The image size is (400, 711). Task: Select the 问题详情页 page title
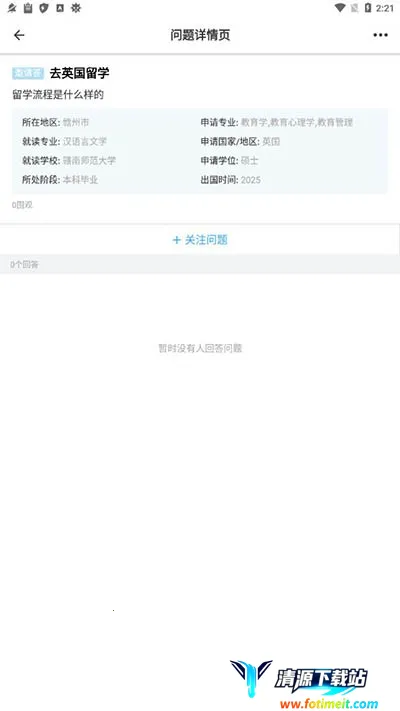[x=200, y=35]
